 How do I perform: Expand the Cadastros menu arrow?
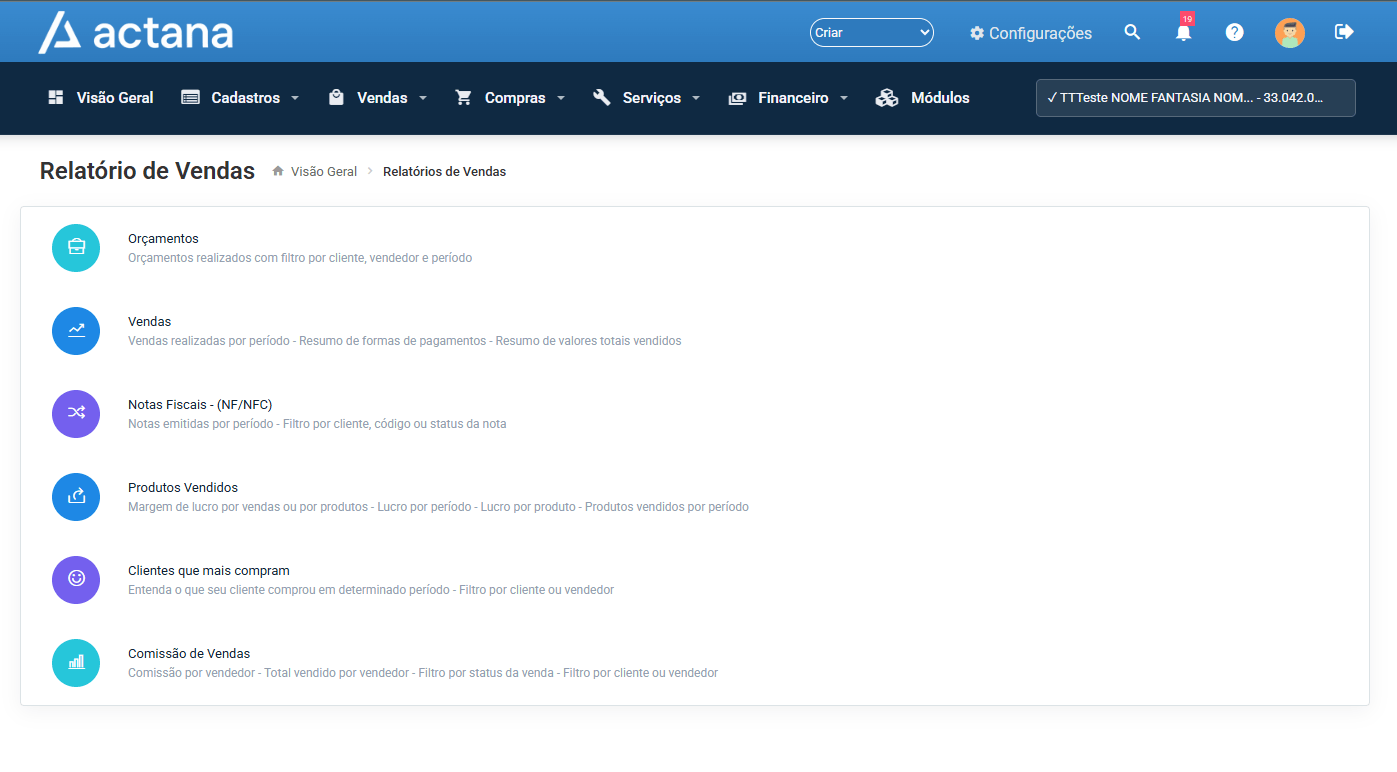(295, 98)
